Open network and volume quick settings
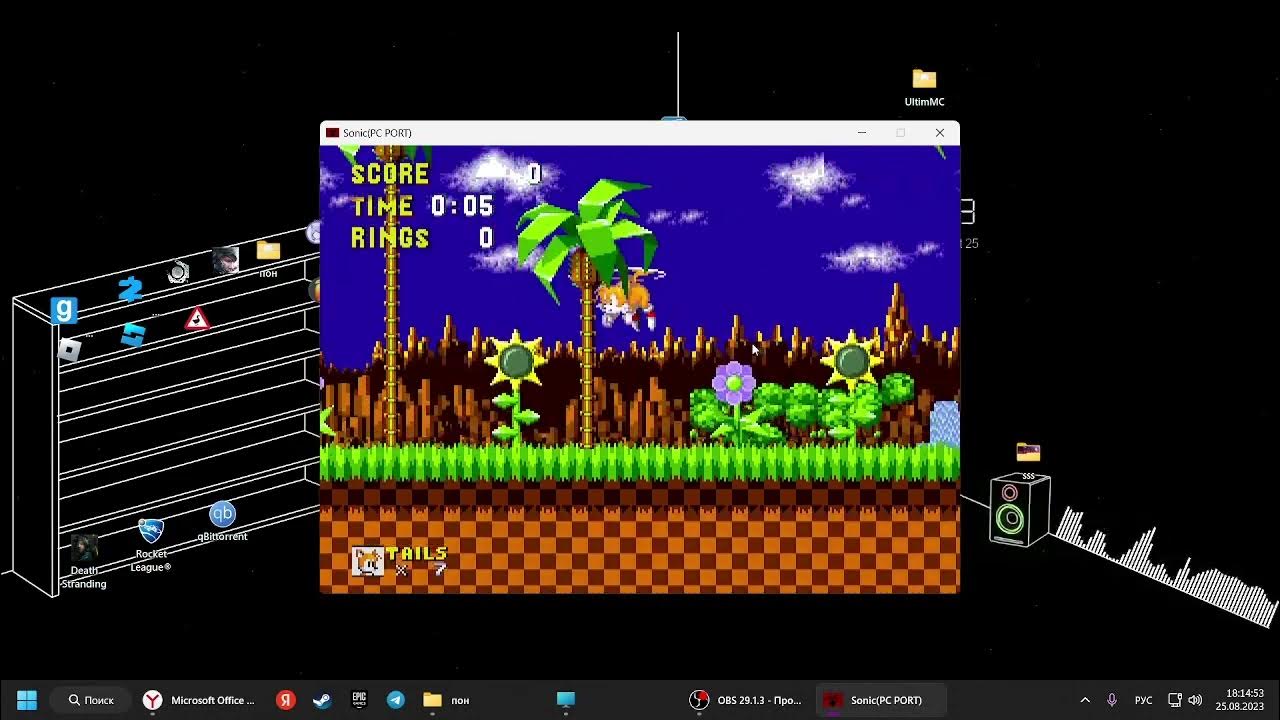Image resolution: width=1280 pixels, height=720 pixels. [1185, 700]
